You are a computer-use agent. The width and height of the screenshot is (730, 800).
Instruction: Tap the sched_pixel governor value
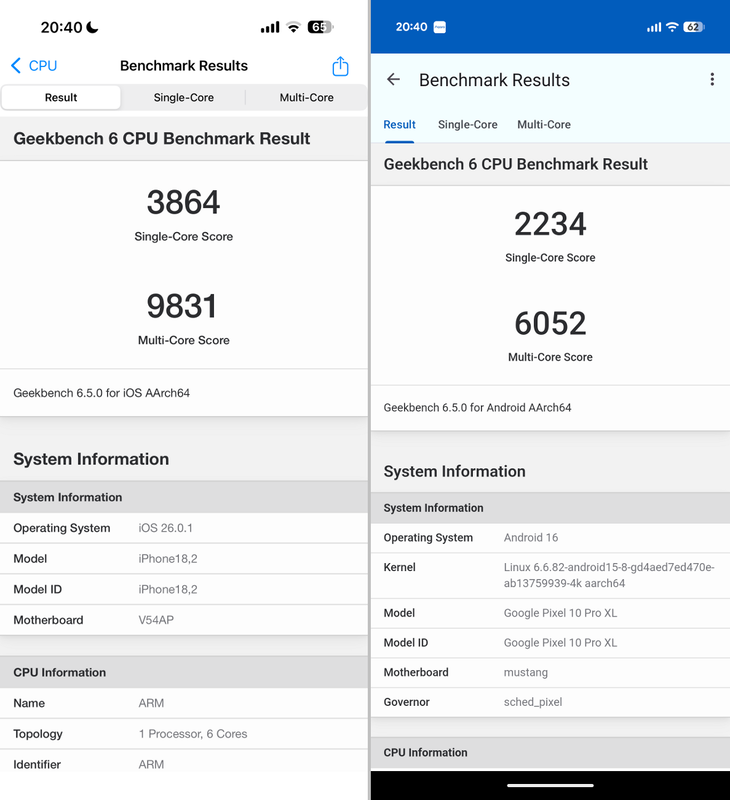pyautogui.click(x=533, y=702)
